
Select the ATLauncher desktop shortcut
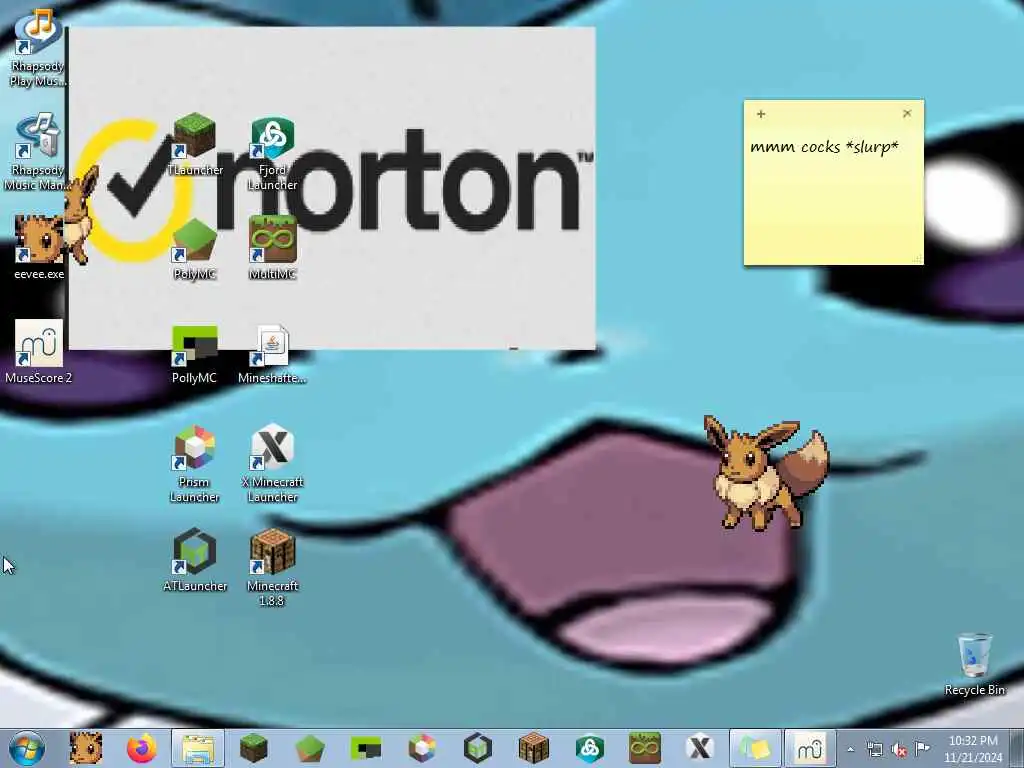coord(195,560)
